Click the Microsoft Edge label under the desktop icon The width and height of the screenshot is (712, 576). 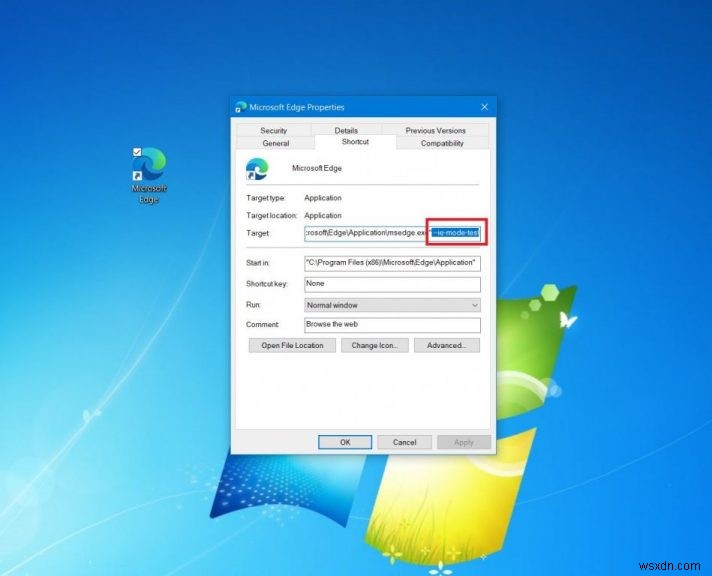pyautogui.click(x=149, y=194)
